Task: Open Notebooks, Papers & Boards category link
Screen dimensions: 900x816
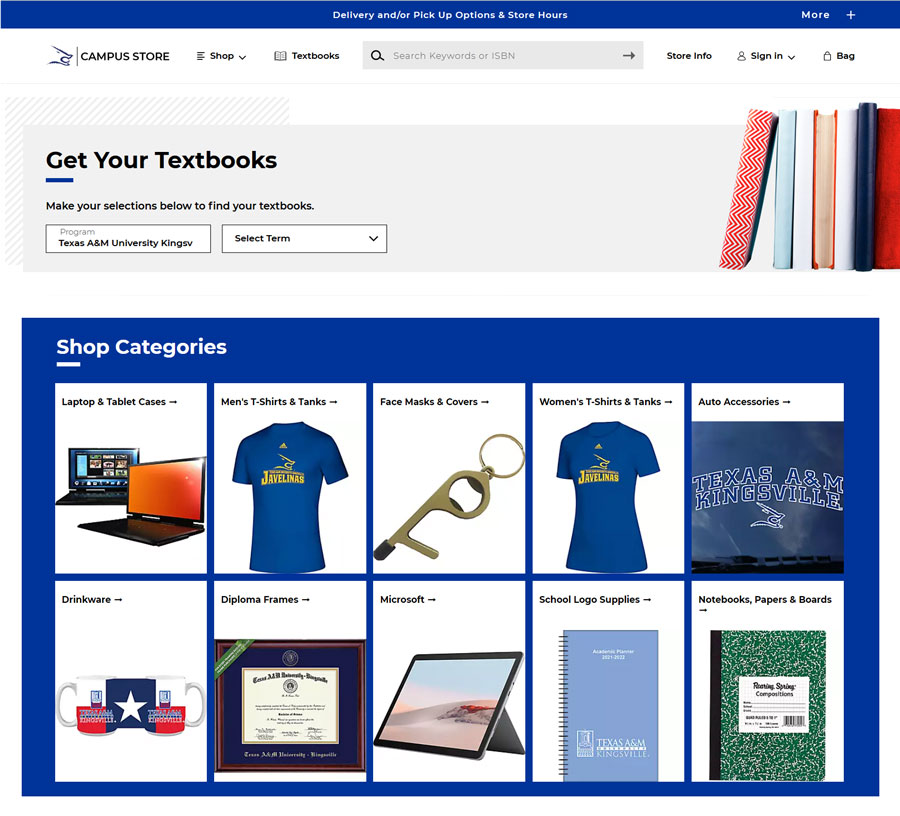Action: [765, 603]
